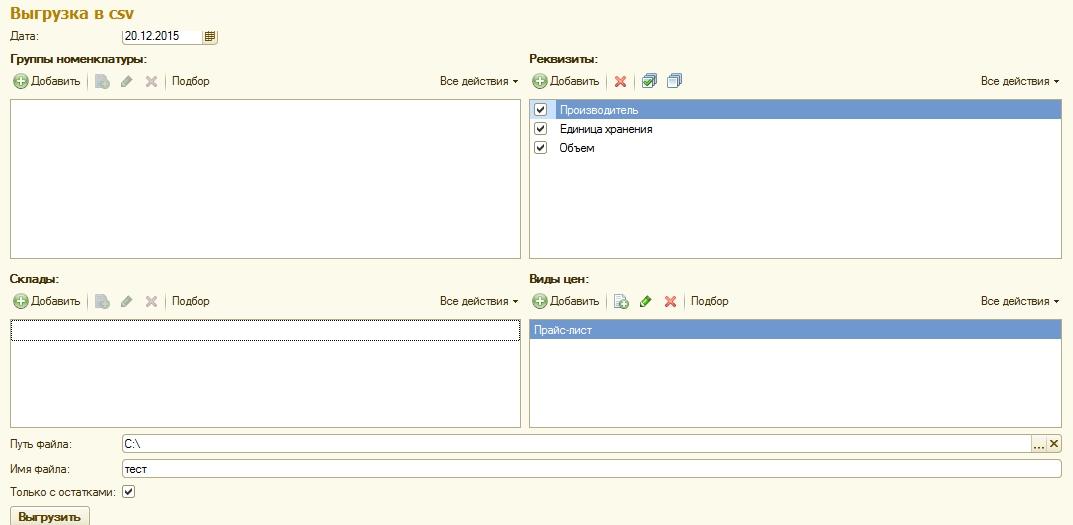
Task: Click copy-add icon in Виды цен toolbar
Action: (621, 301)
